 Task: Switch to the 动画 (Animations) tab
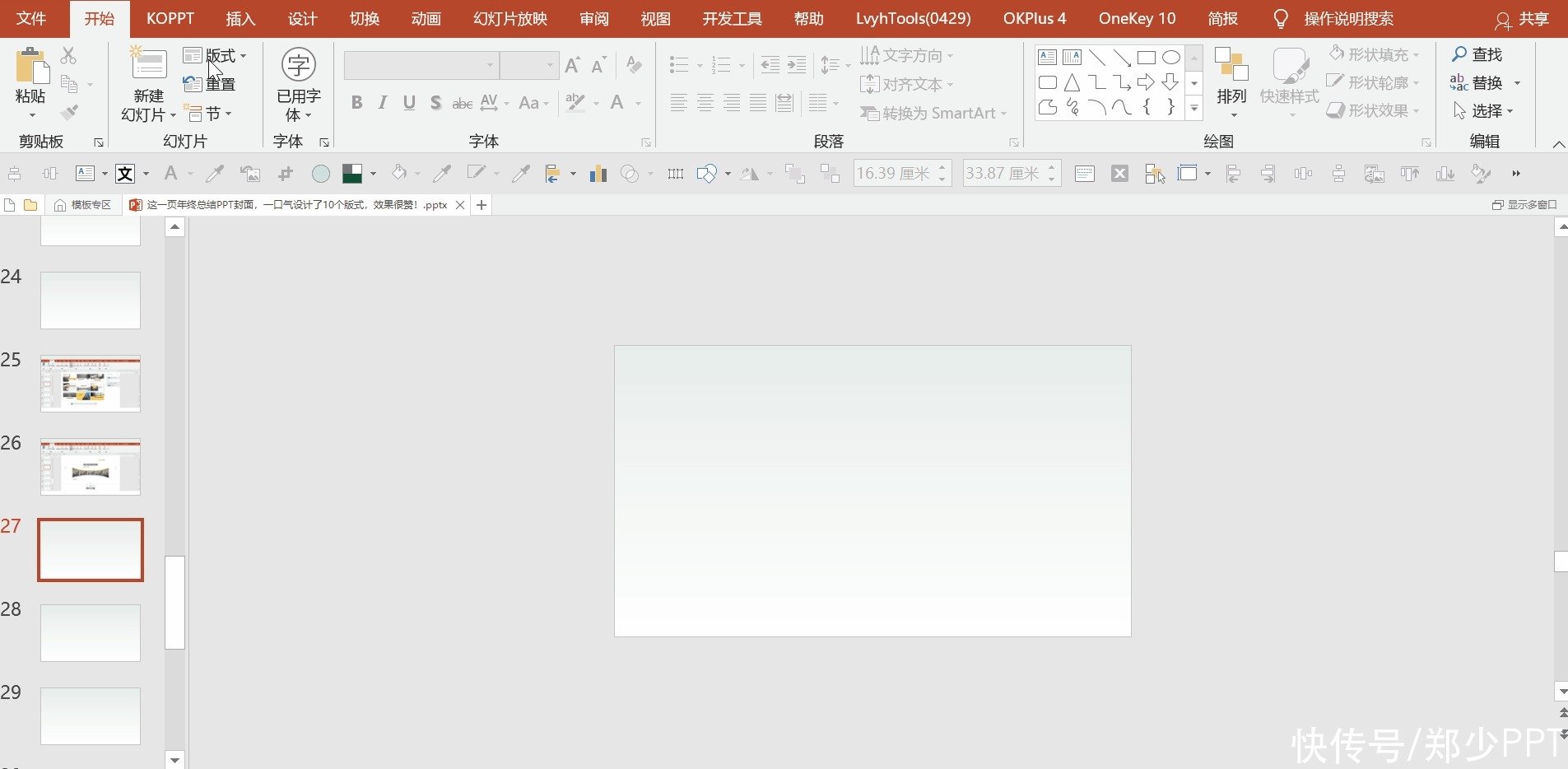click(426, 18)
